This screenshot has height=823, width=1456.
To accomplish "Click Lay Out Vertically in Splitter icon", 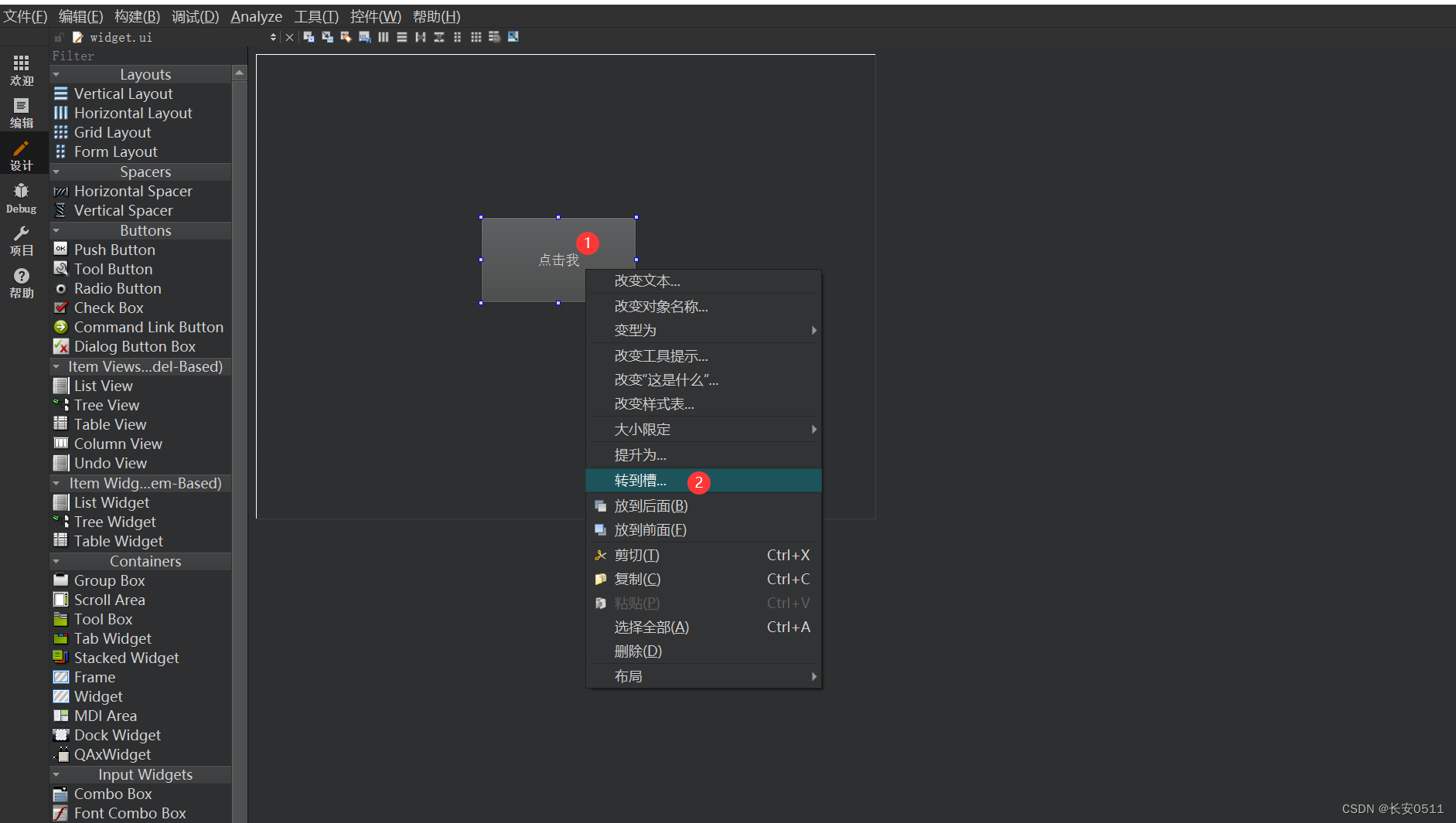I will [x=438, y=37].
